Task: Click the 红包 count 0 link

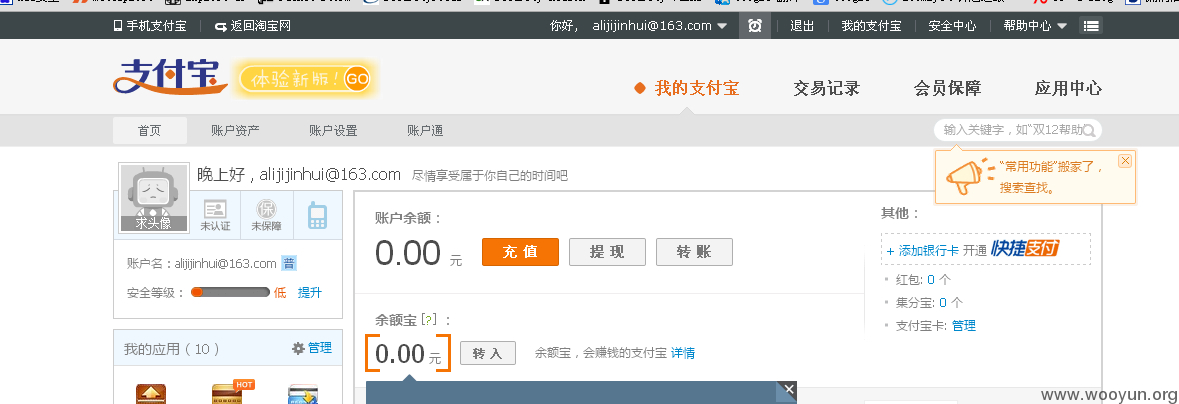Action: 931,279
